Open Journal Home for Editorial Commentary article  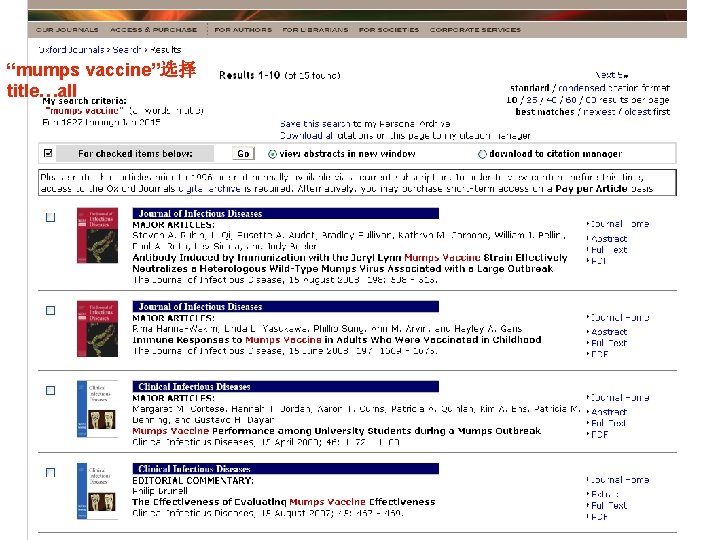619,480
